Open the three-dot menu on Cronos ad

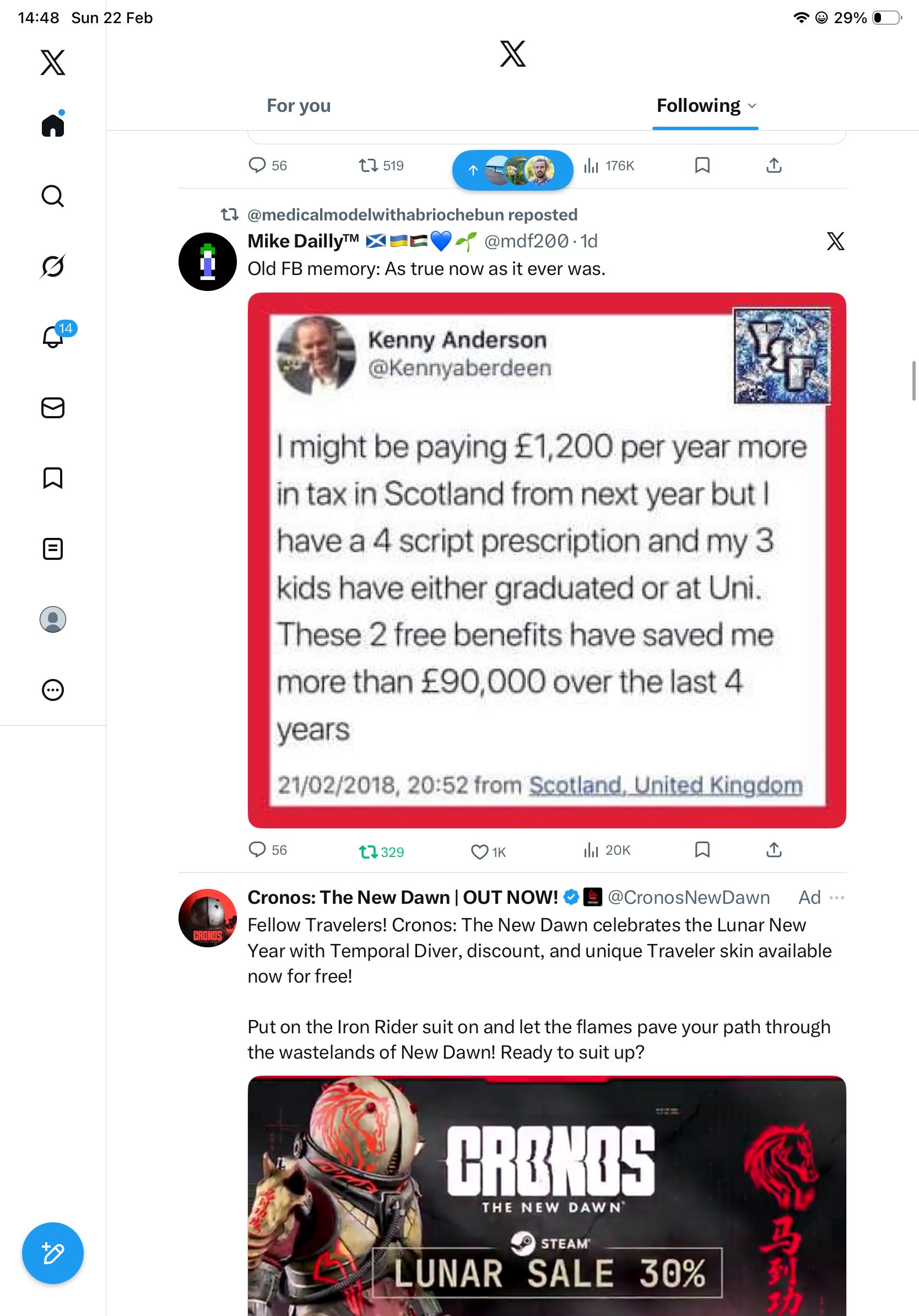point(836,897)
